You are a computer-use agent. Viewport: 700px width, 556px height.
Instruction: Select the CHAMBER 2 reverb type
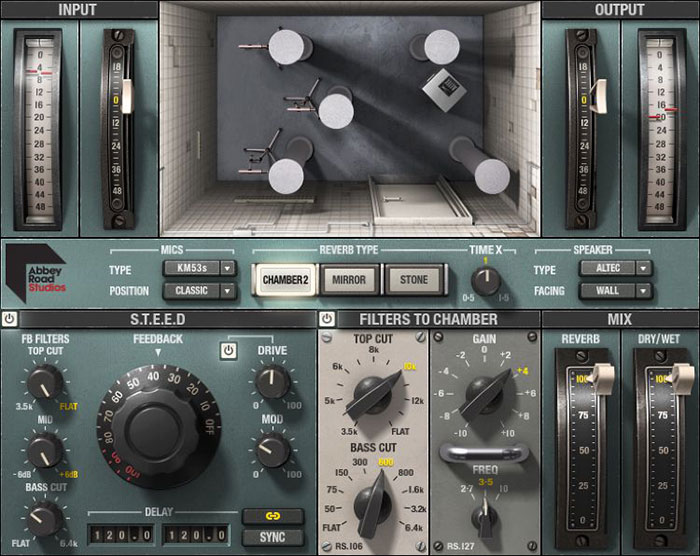[285, 280]
